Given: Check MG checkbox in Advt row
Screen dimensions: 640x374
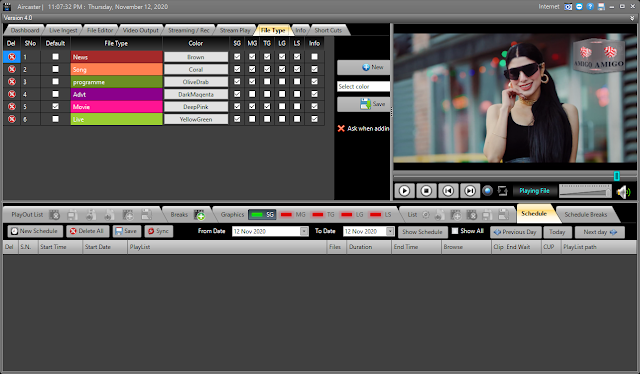Looking at the screenshot, I should click(x=252, y=94).
